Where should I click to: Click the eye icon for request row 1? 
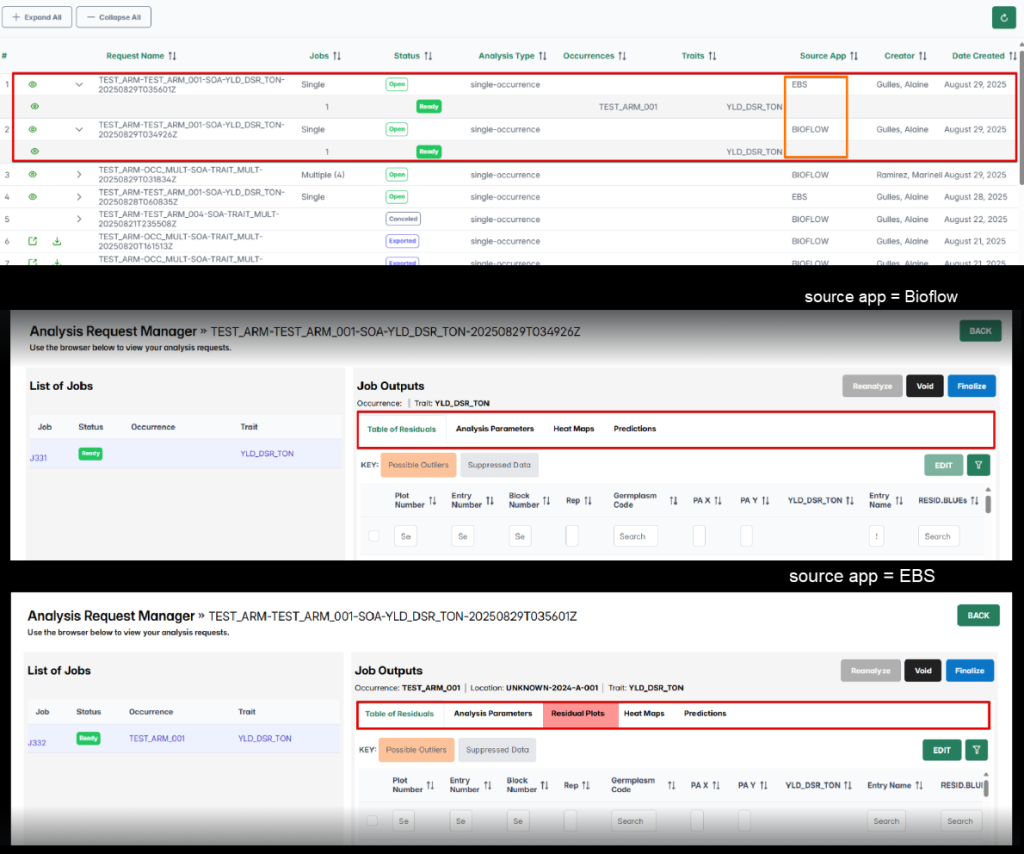pos(33,85)
